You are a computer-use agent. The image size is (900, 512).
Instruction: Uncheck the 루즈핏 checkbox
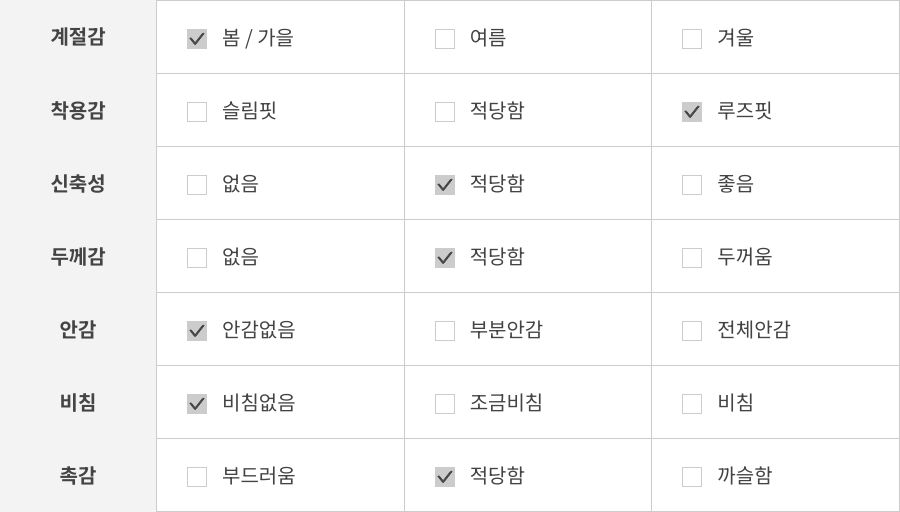pyautogui.click(x=692, y=112)
